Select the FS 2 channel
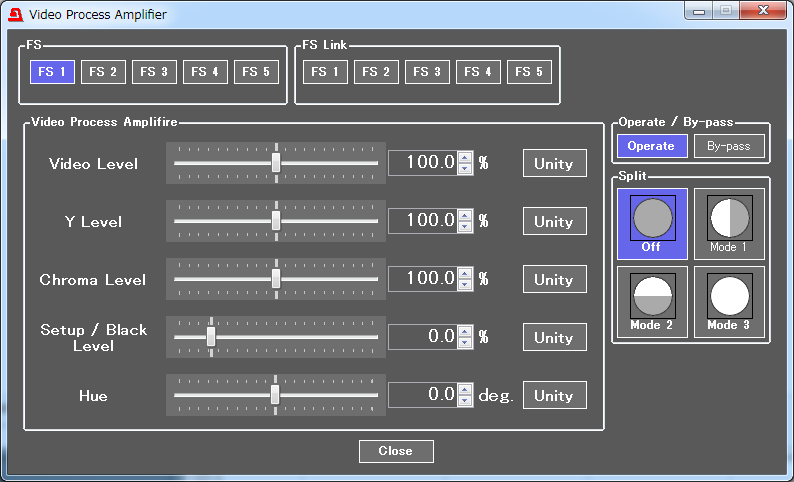The width and height of the screenshot is (794, 482). pyautogui.click(x=103, y=72)
